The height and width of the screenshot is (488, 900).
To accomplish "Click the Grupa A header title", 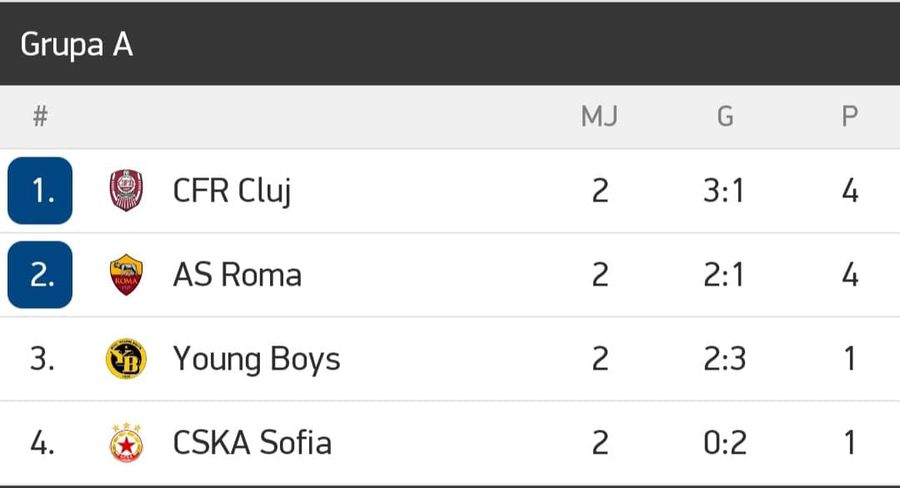I will click(x=76, y=45).
